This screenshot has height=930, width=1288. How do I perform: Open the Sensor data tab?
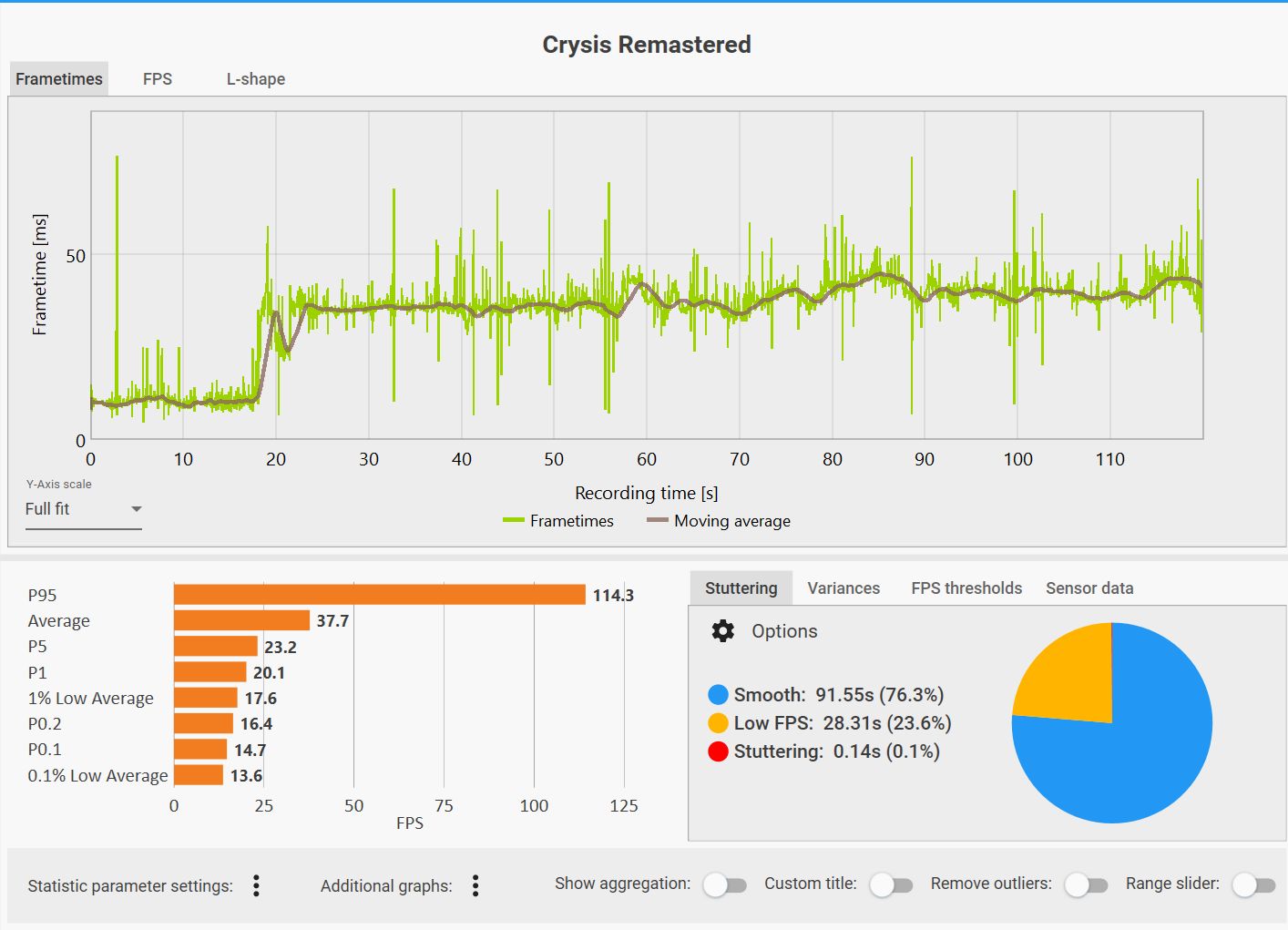1089,588
